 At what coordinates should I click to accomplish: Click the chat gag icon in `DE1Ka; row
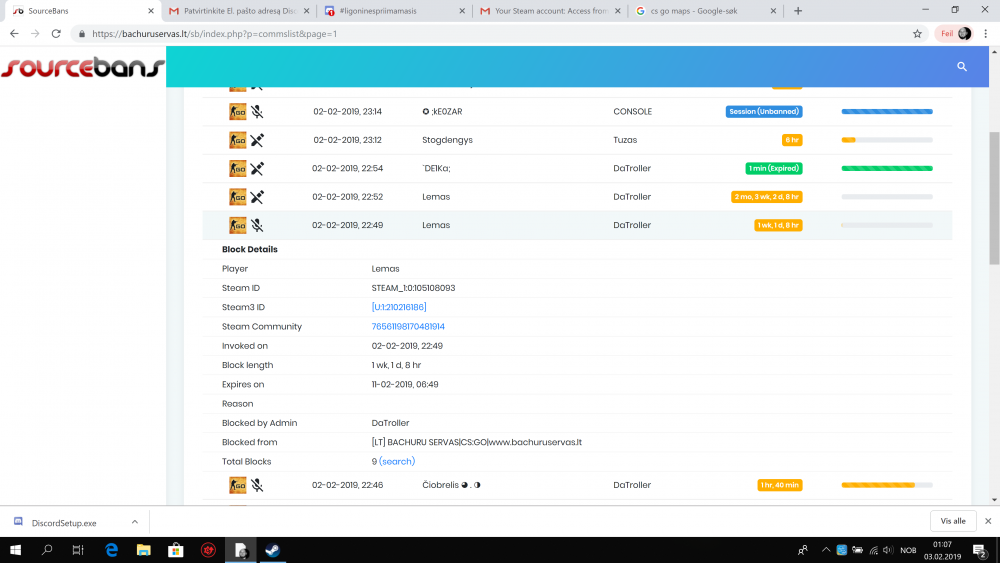click(x=257, y=169)
